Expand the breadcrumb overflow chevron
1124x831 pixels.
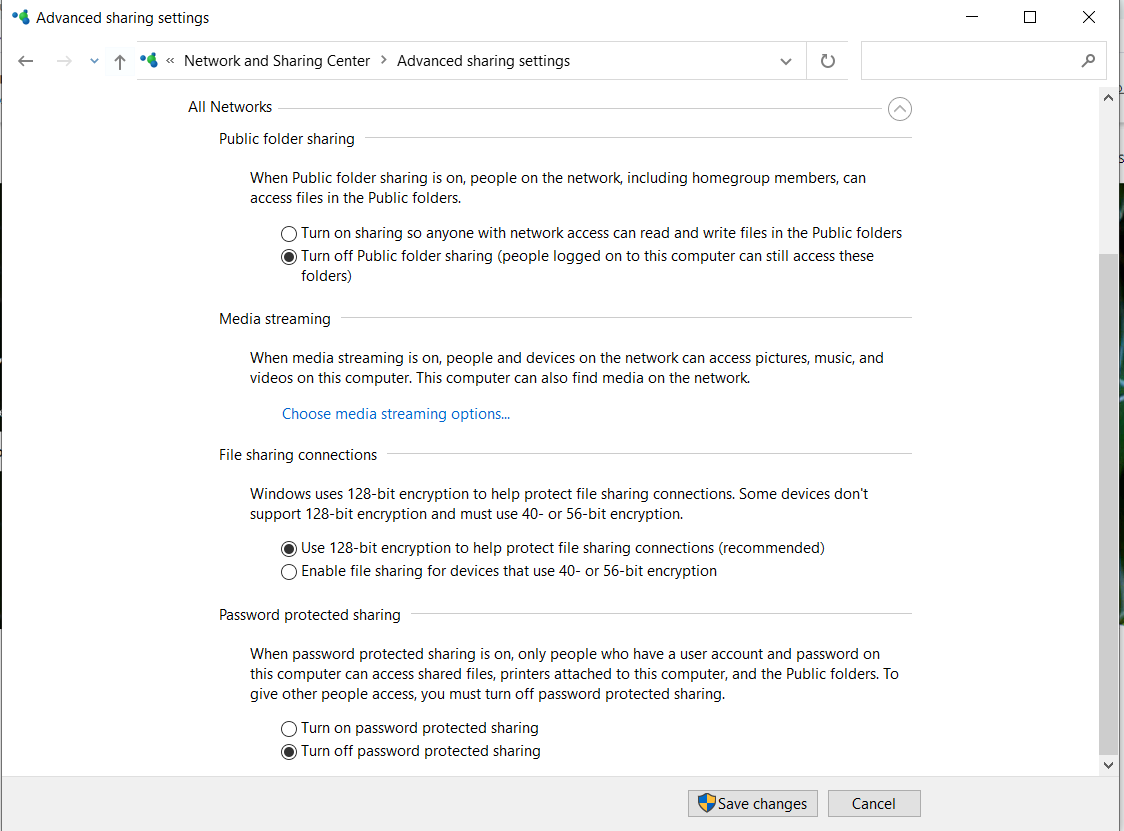point(171,61)
